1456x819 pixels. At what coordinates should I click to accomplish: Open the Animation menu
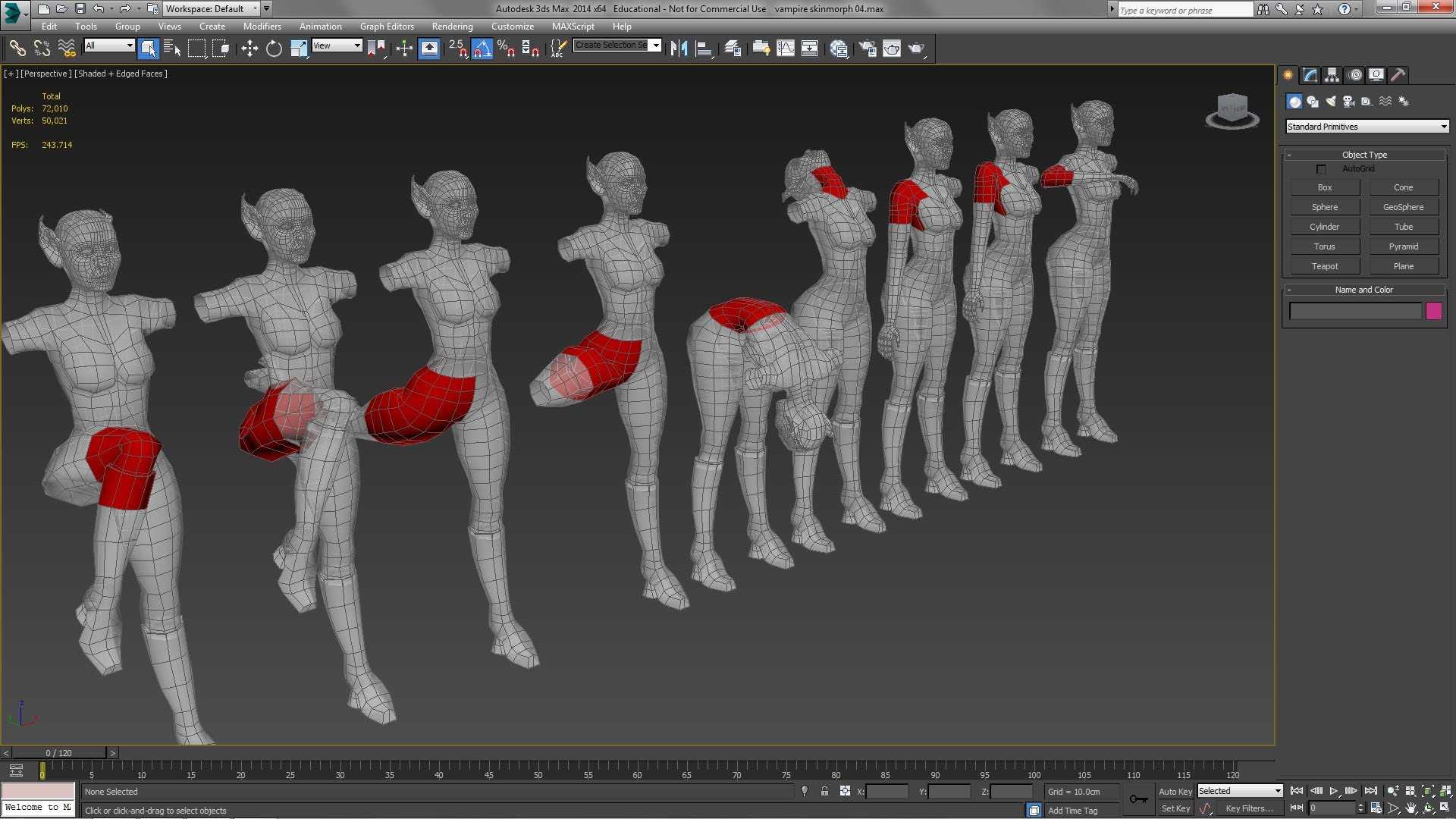point(320,26)
